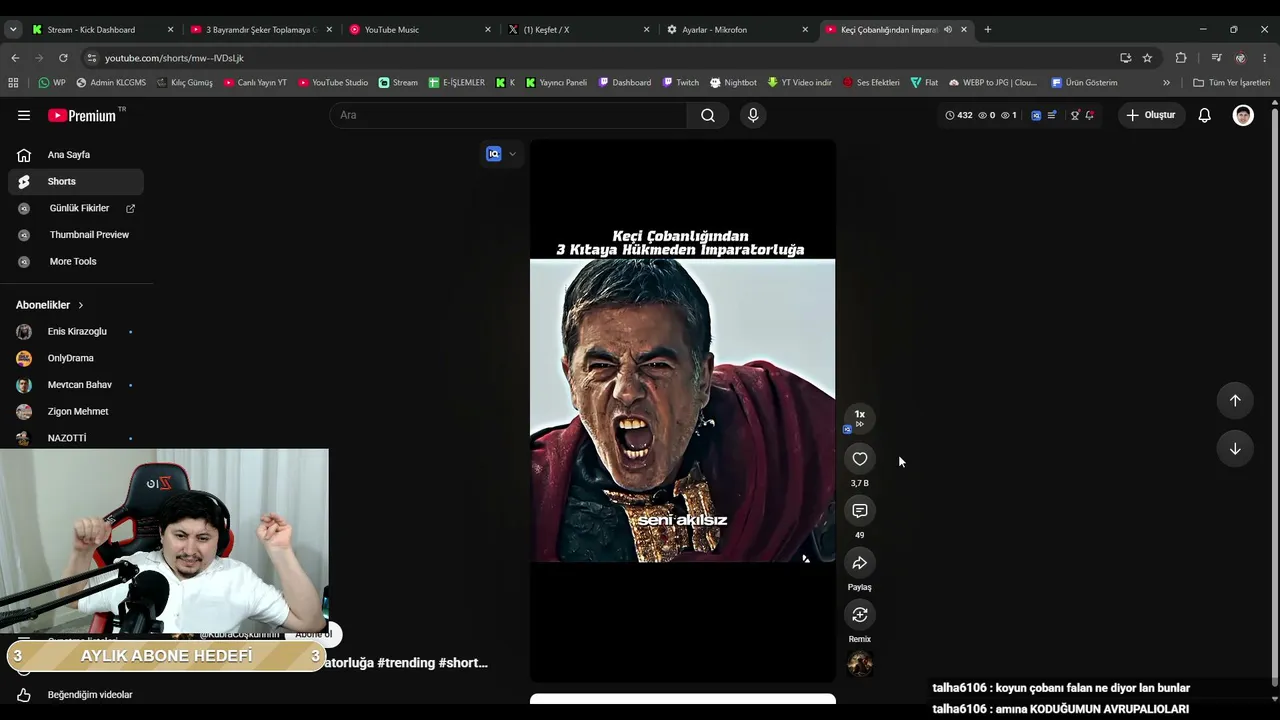The height and width of the screenshot is (720, 1280).
Task: Switch to the Keşfet / X tab
Action: [x=578, y=30]
